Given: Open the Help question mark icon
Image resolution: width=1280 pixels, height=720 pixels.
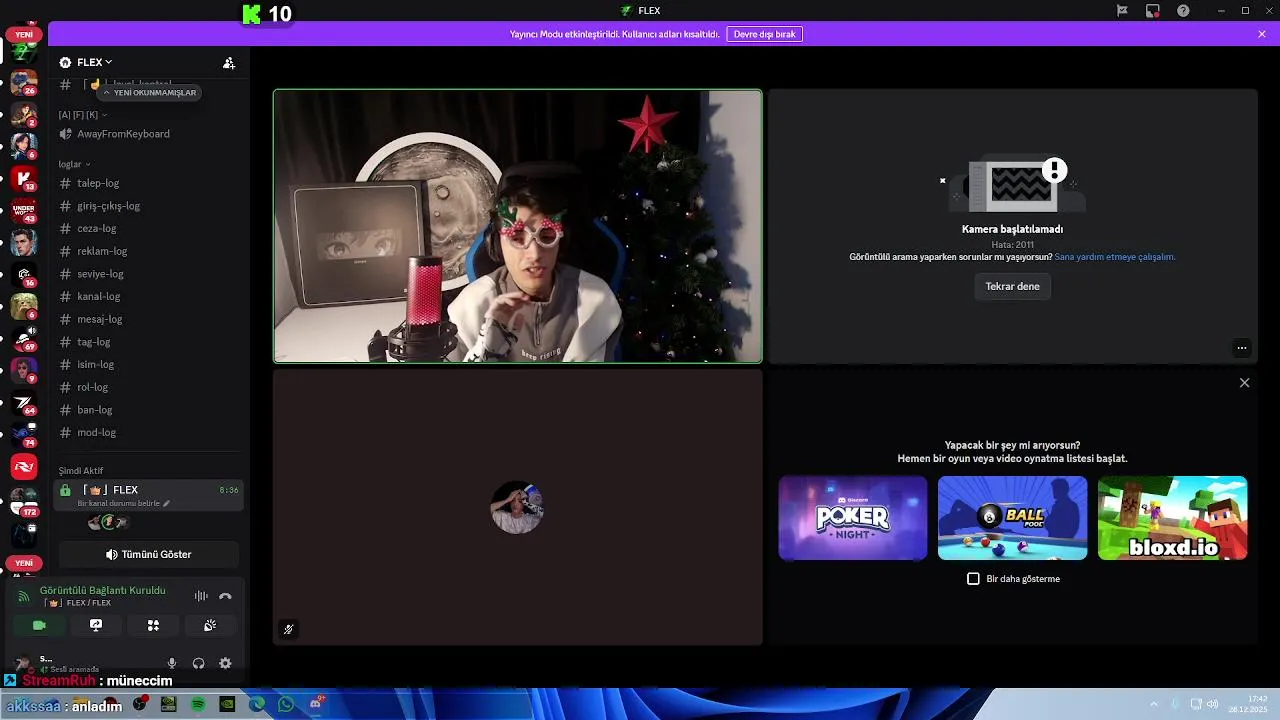Looking at the screenshot, I should (1184, 11).
